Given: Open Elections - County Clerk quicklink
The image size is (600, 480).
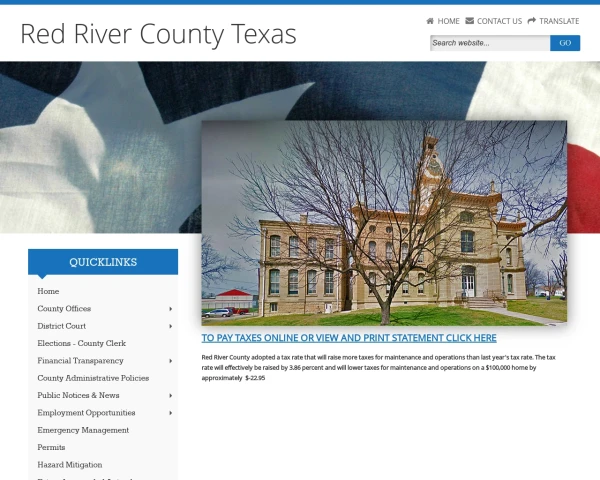Looking at the screenshot, I should click(82, 343).
